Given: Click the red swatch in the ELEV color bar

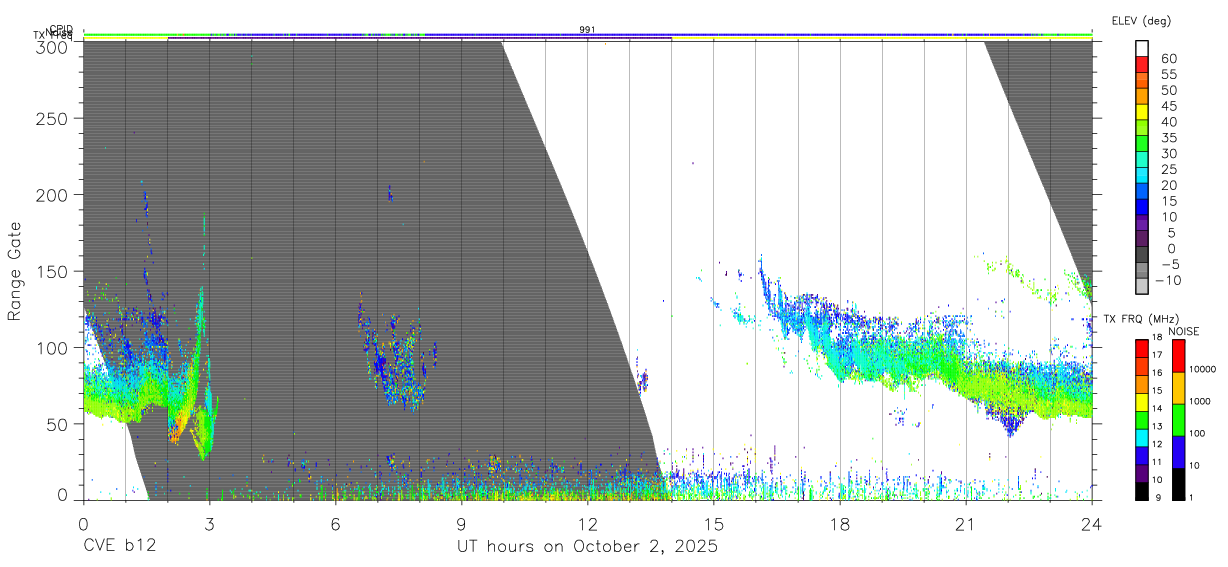Looking at the screenshot, I should (x=1142, y=64).
